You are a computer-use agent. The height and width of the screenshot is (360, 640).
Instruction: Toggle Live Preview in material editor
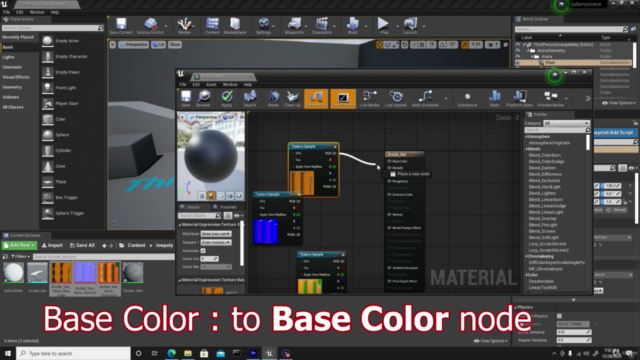[x=343, y=99]
